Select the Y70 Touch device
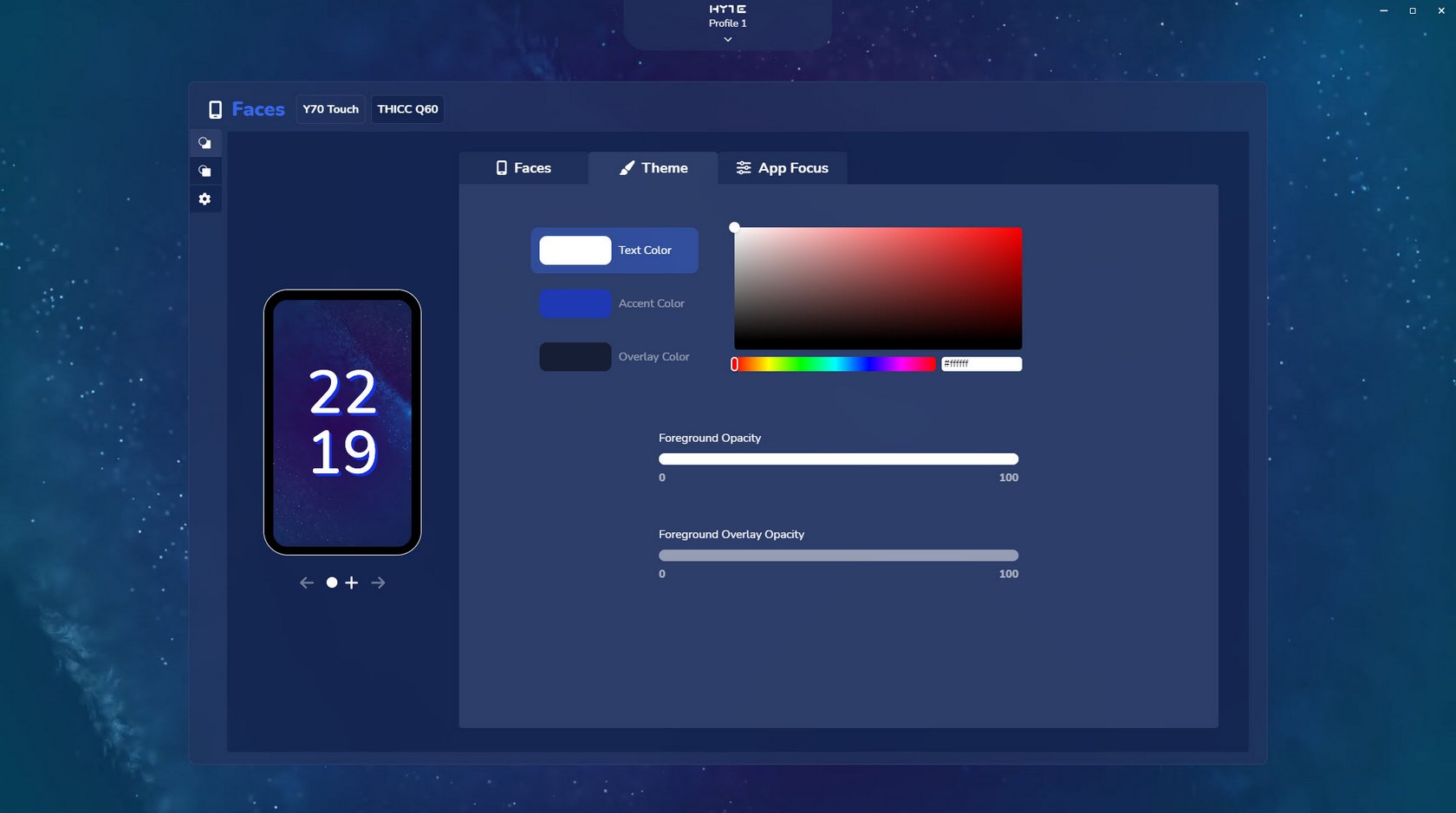 pyautogui.click(x=330, y=109)
